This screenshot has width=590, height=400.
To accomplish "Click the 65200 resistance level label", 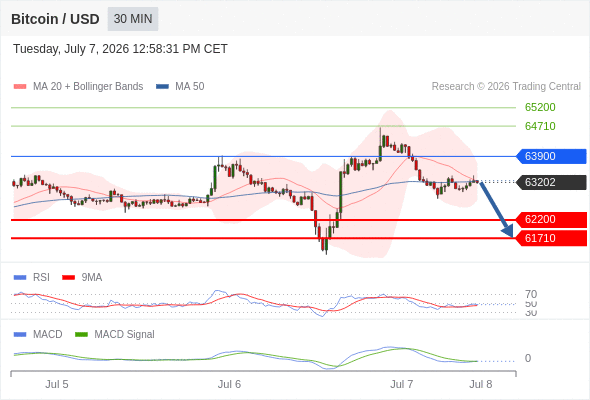I will coord(540,107).
